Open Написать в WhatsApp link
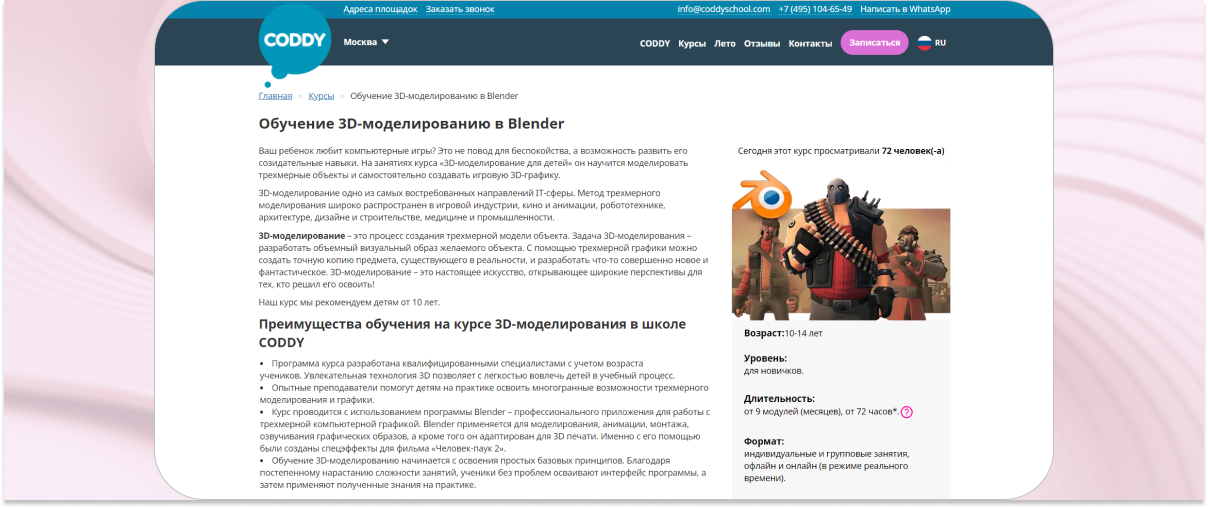Viewport: 1208px width, 508px height. [x=905, y=9]
